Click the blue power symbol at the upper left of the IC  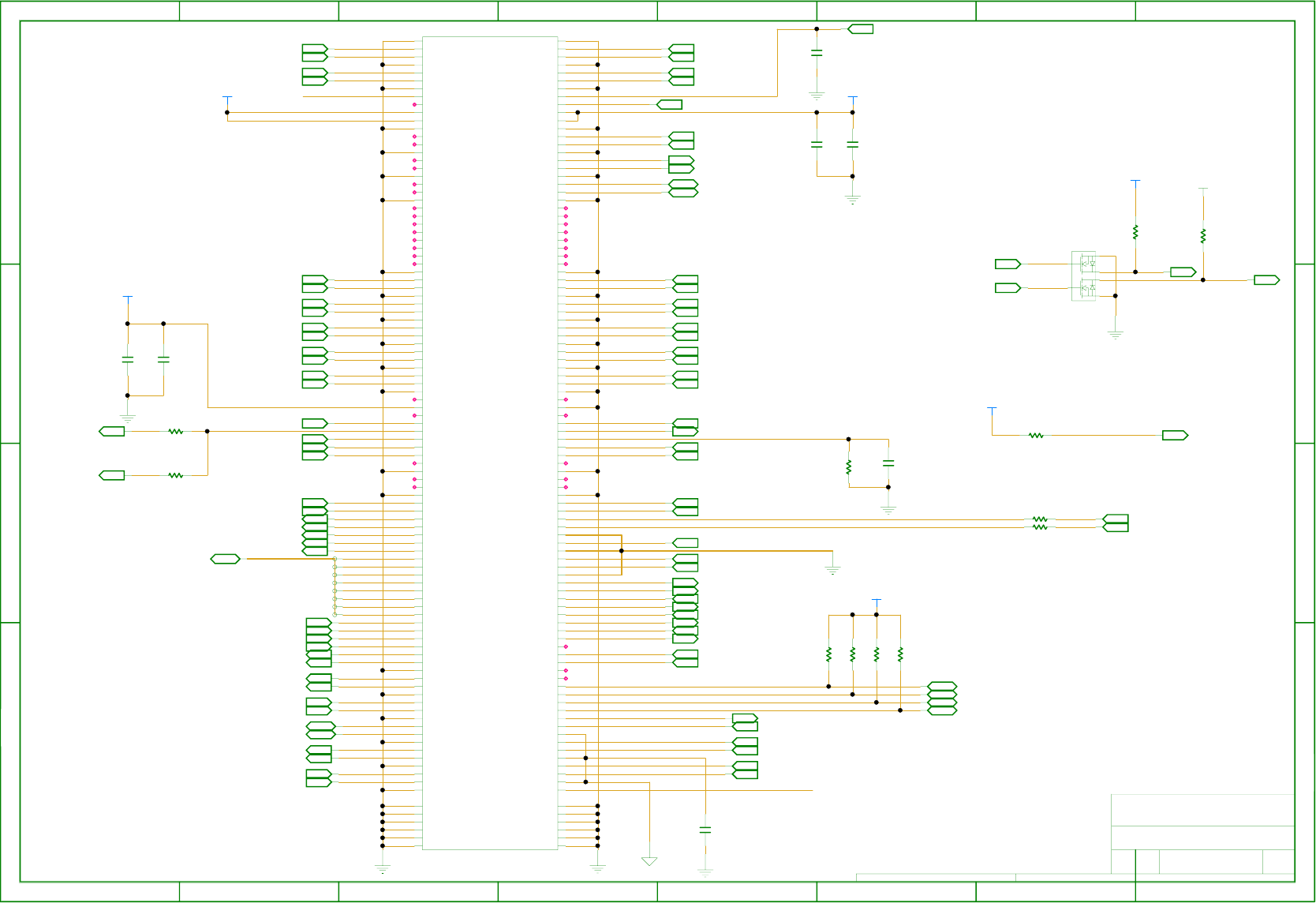(x=227, y=99)
